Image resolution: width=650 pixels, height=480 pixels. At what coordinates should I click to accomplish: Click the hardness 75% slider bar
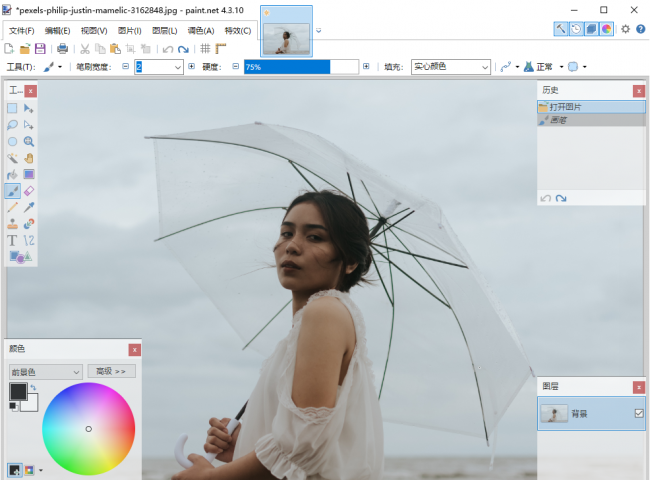click(x=301, y=67)
